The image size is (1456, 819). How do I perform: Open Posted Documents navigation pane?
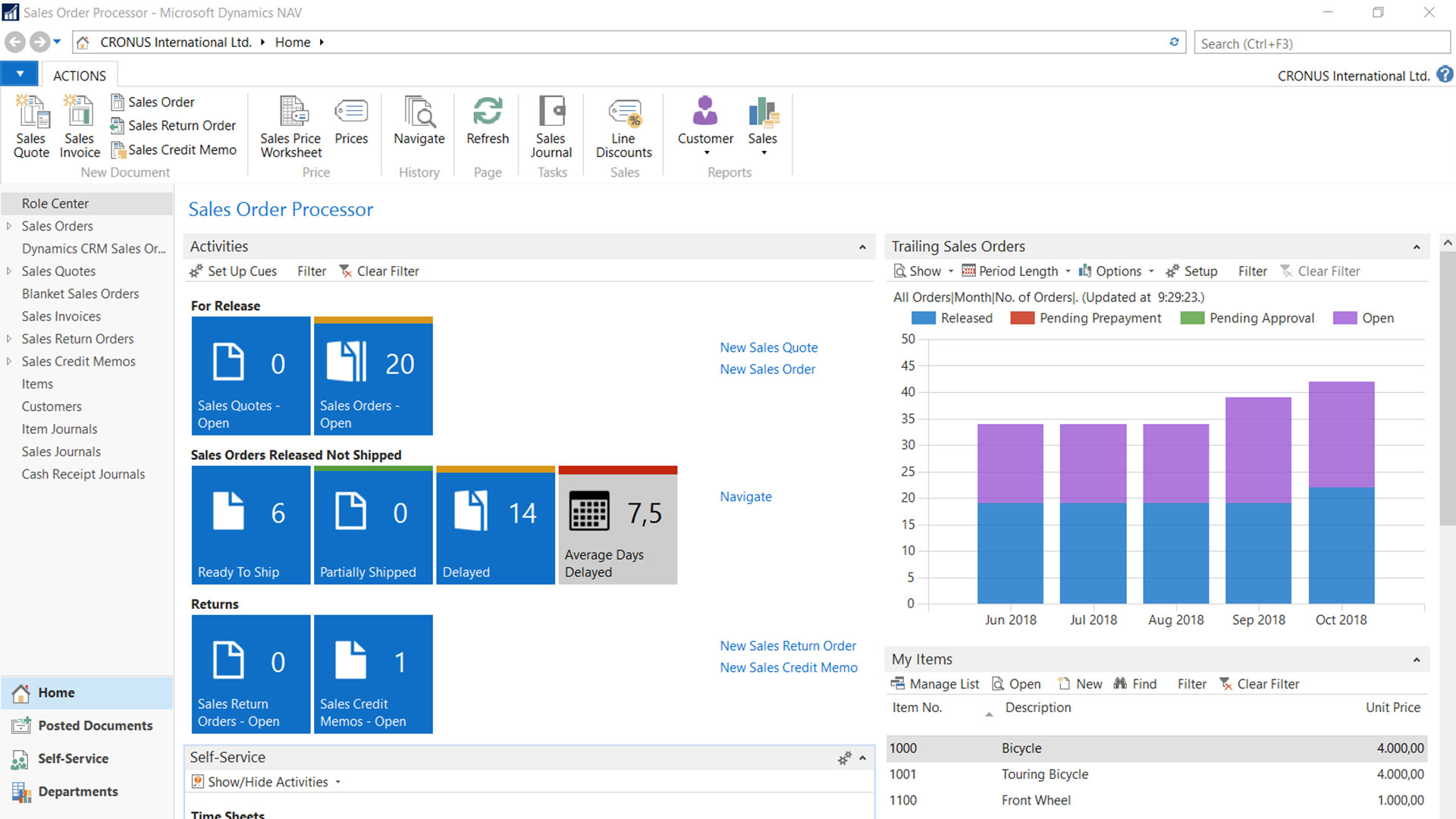pyautogui.click(x=95, y=726)
